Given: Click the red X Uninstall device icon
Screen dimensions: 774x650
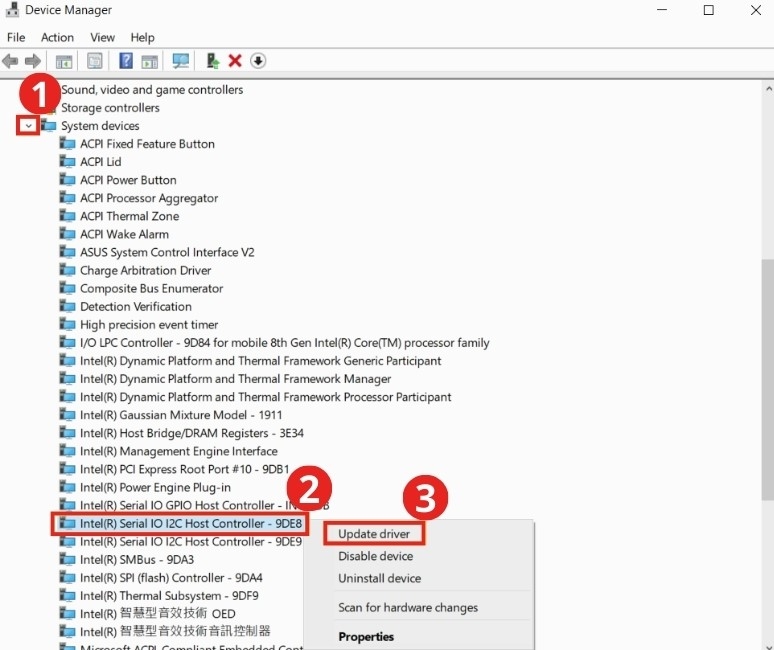Looking at the screenshot, I should tap(235, 61).
